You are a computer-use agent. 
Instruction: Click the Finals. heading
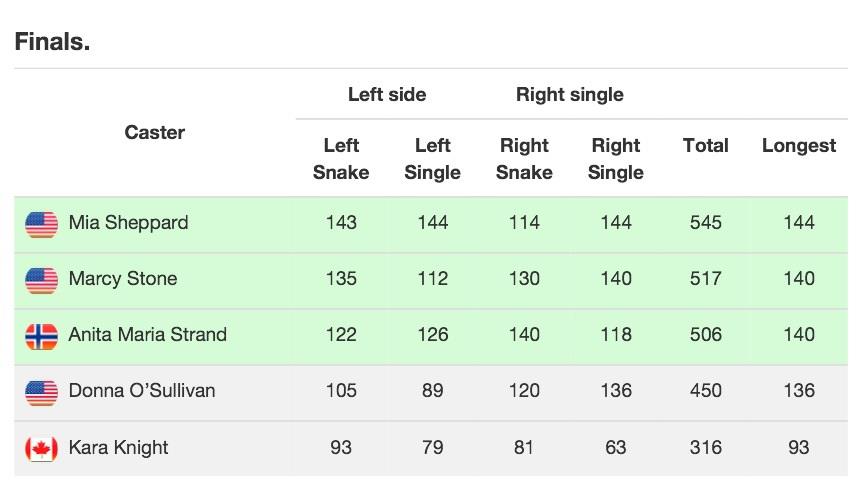(52, 42)
